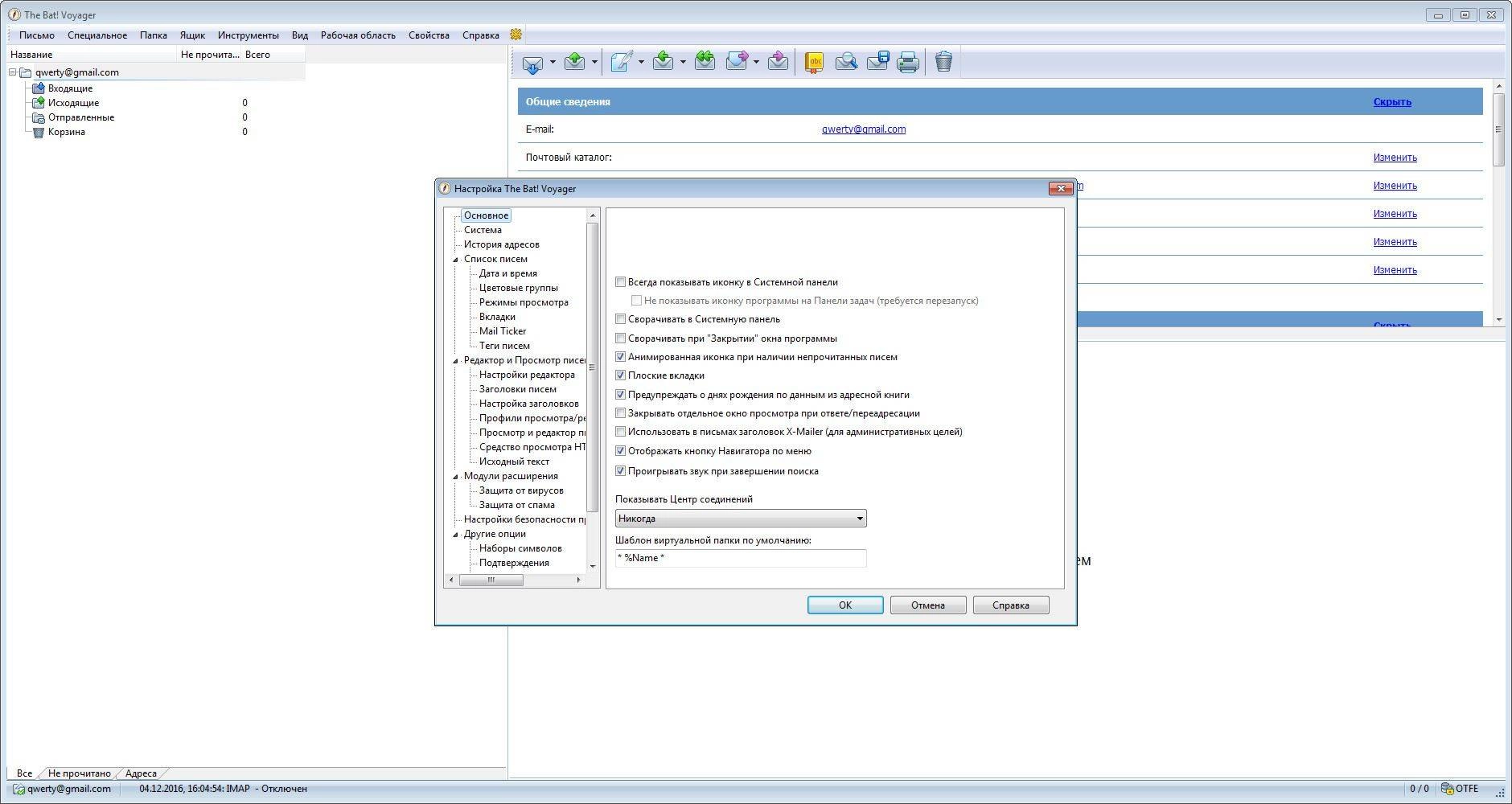Uncheck Анимированная иконка при наличии непрочитанных

(620, 357)
